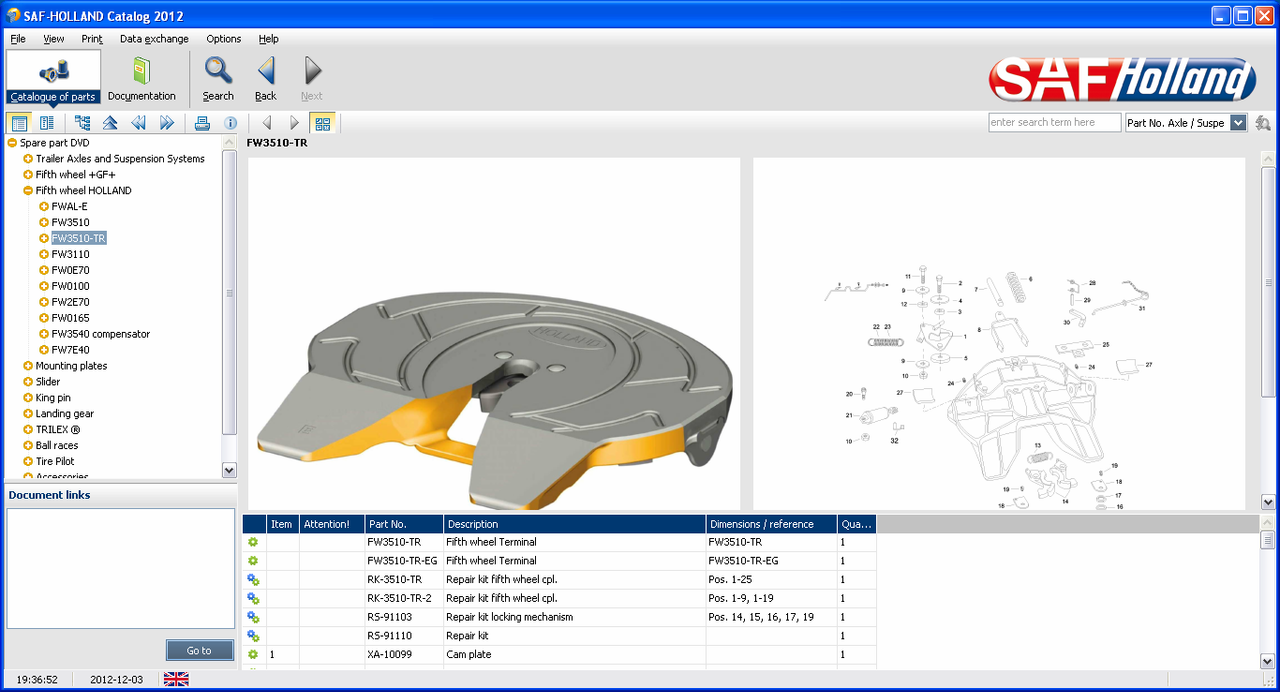Open the Print menu
The height and width of the screenshot is (692, 1280).
tap(92, 39)
